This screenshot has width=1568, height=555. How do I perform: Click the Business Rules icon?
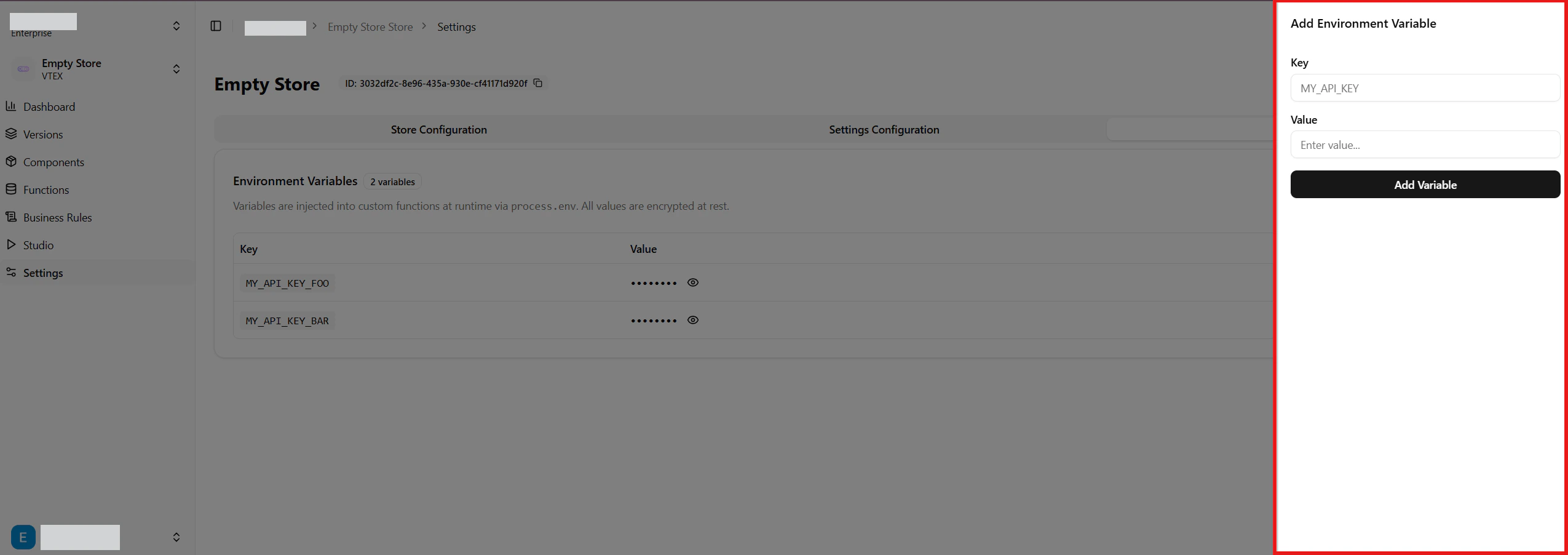click(11, 217)
